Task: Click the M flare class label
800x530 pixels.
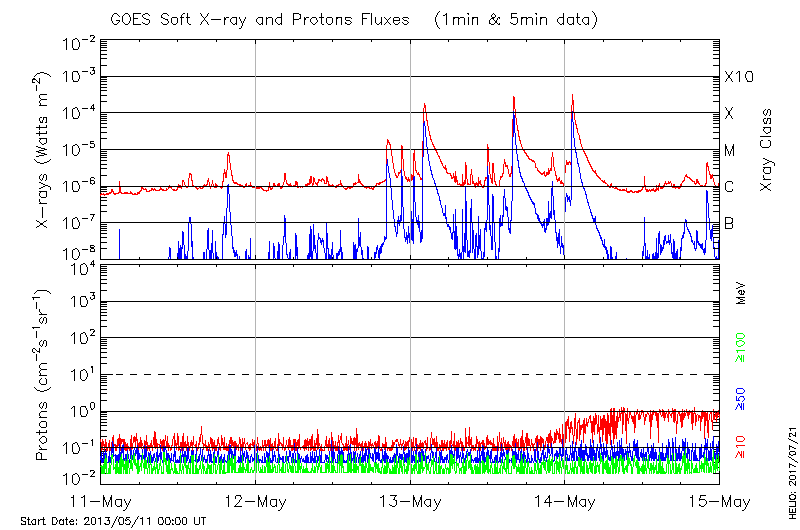Action: coord(730,150)
